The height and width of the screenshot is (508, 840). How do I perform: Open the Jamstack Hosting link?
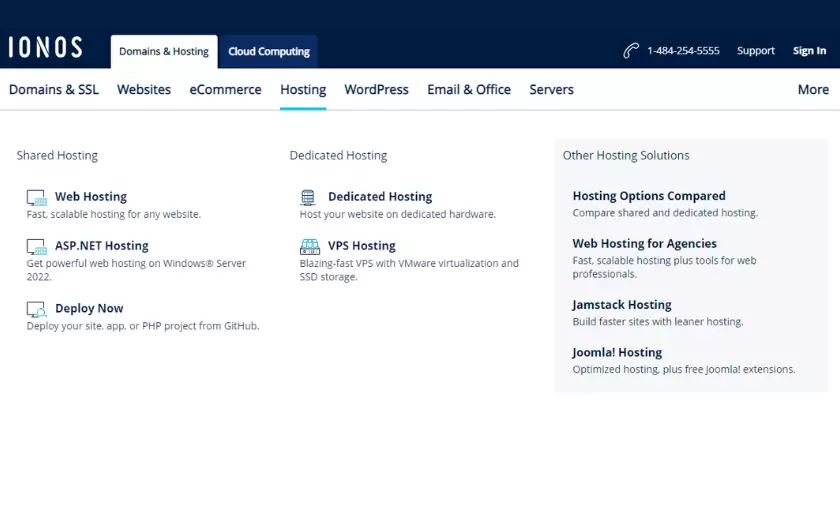[622, 305]
